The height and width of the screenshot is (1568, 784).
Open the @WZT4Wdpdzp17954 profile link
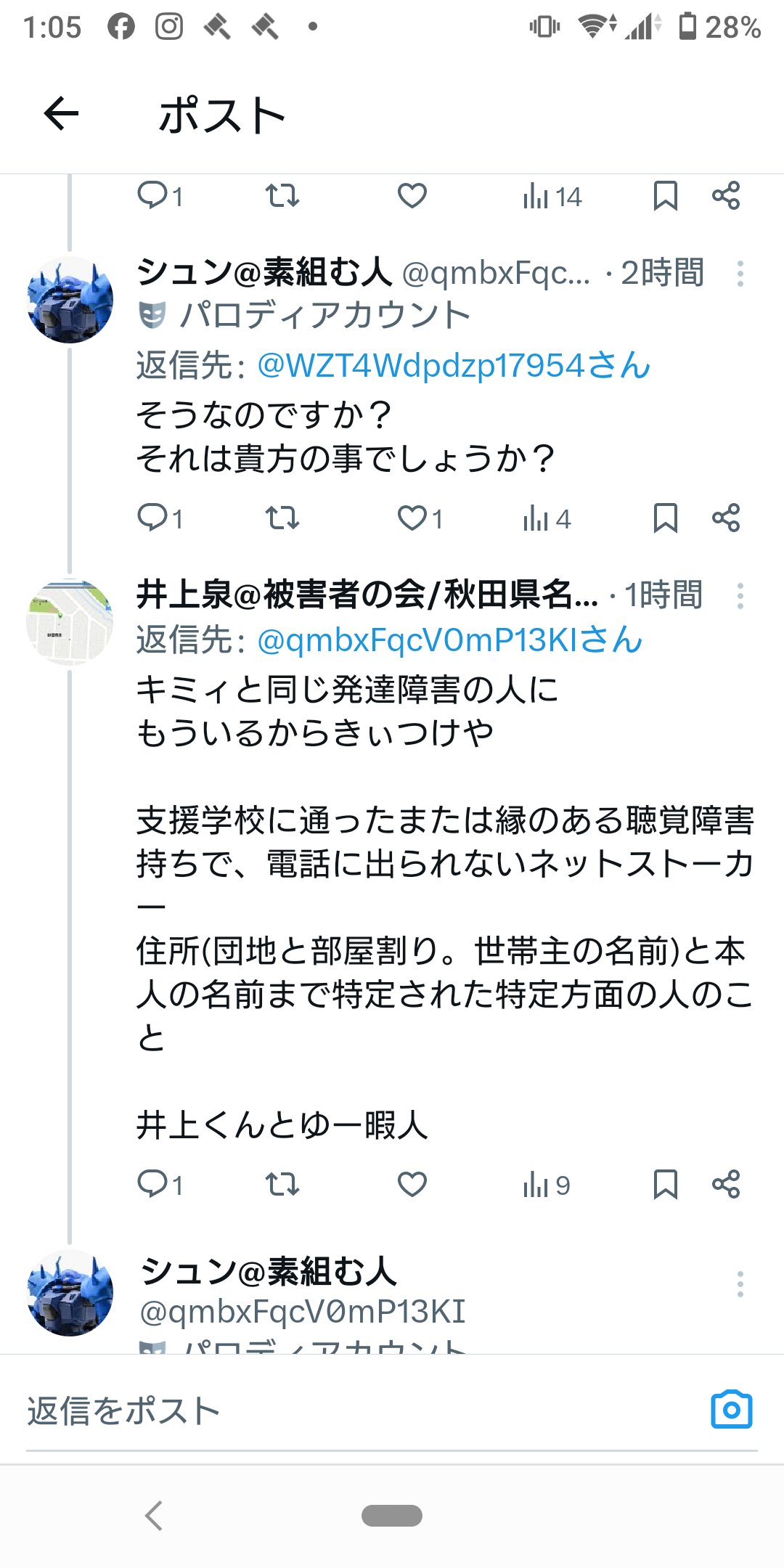click(453, 365)
